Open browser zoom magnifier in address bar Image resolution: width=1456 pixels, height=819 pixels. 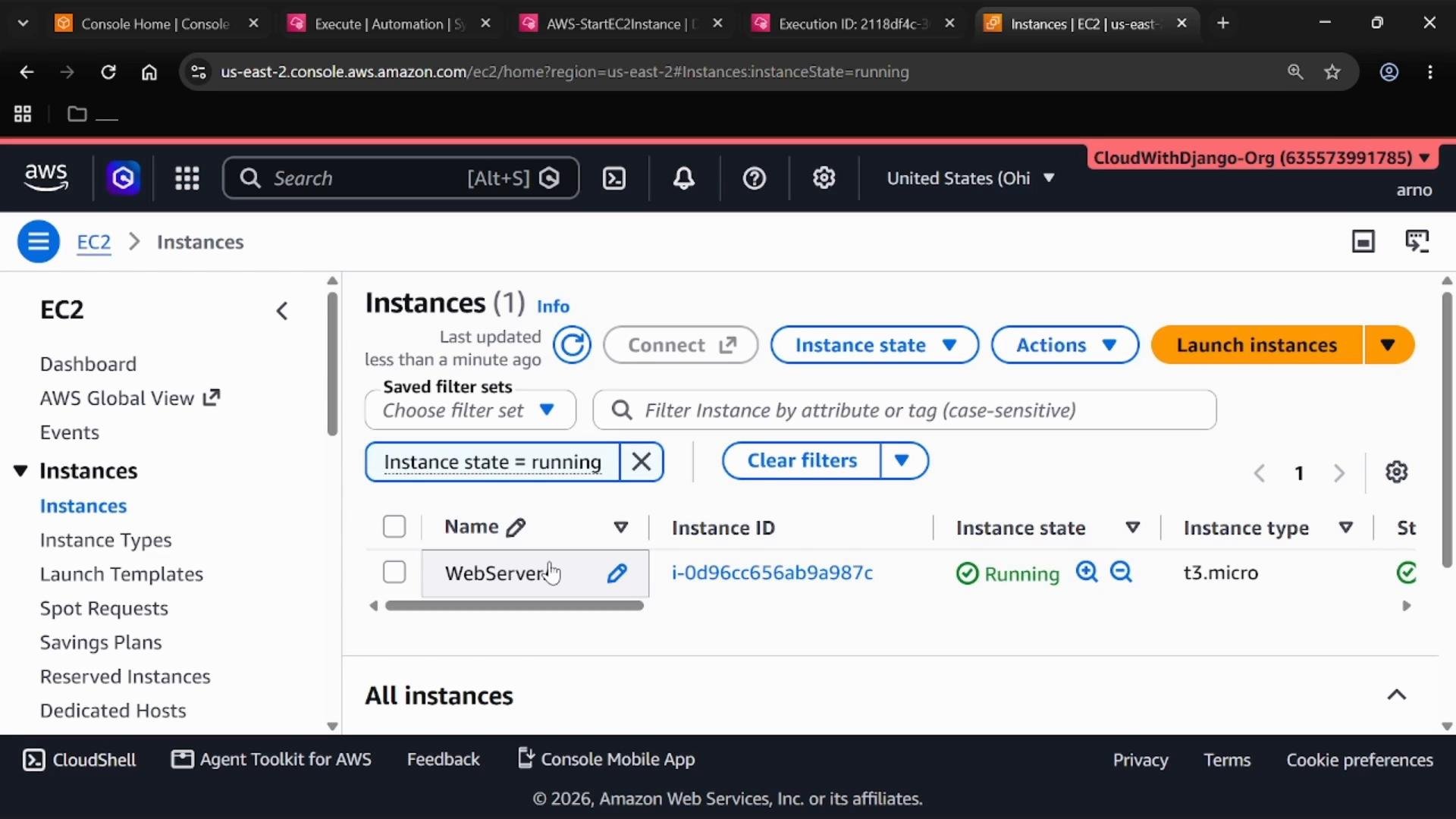[x=1295, y=72]
